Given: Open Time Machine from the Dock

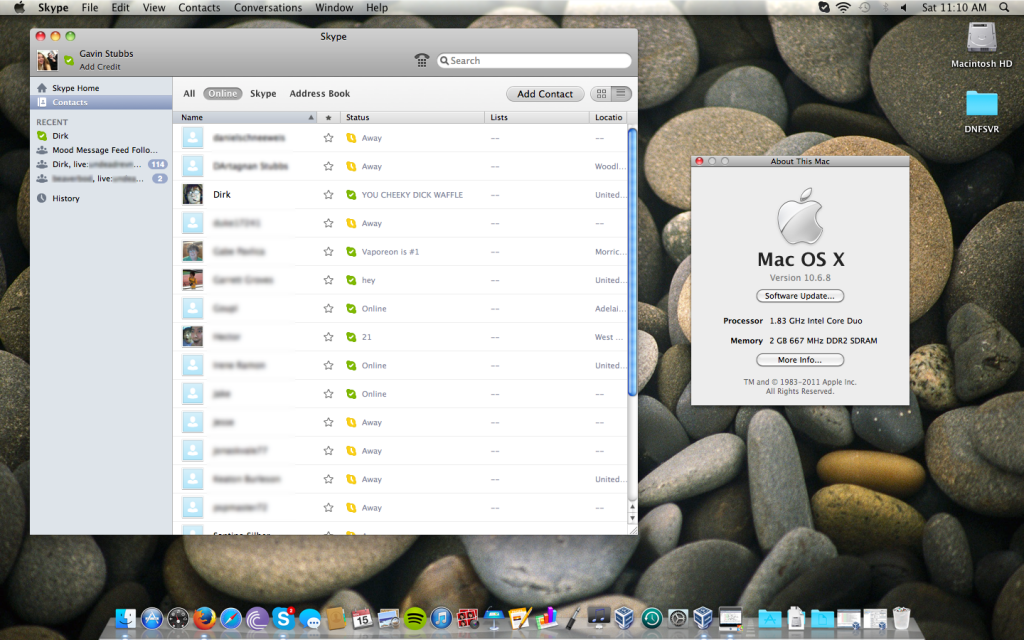Looking at the screenshot, I should (651, 618).
